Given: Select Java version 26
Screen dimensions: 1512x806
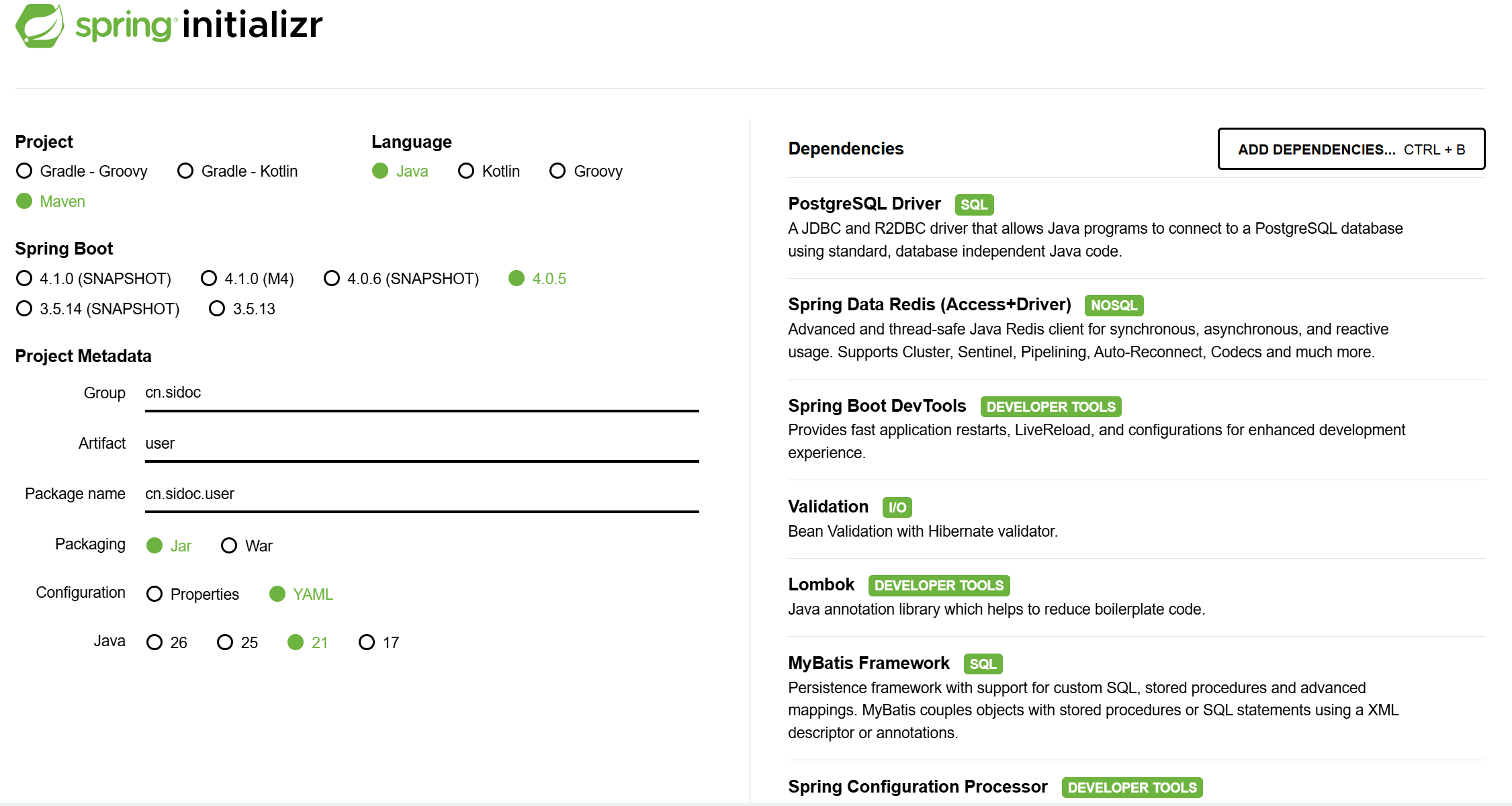Looking at the screenshot, I should tap(155, 643).
